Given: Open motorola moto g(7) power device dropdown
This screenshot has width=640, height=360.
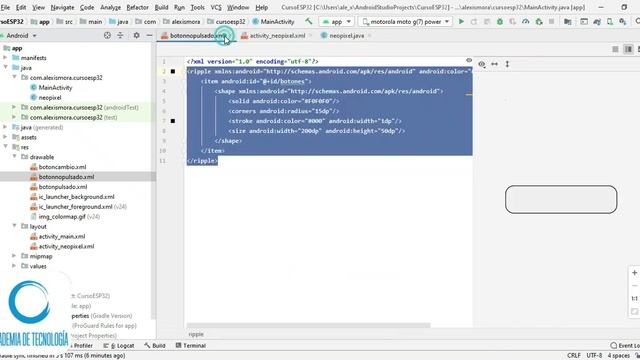Looking at the screenshot, I should 405,22.
